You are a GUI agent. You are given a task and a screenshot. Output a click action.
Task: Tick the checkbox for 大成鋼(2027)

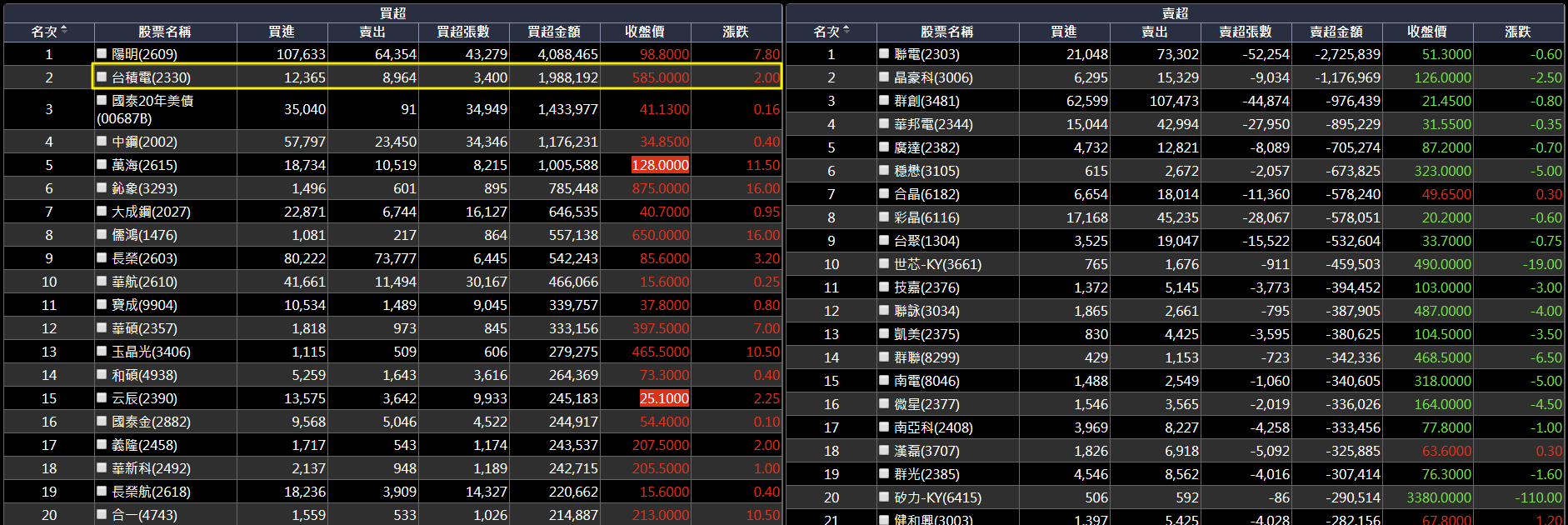[102, 211]
